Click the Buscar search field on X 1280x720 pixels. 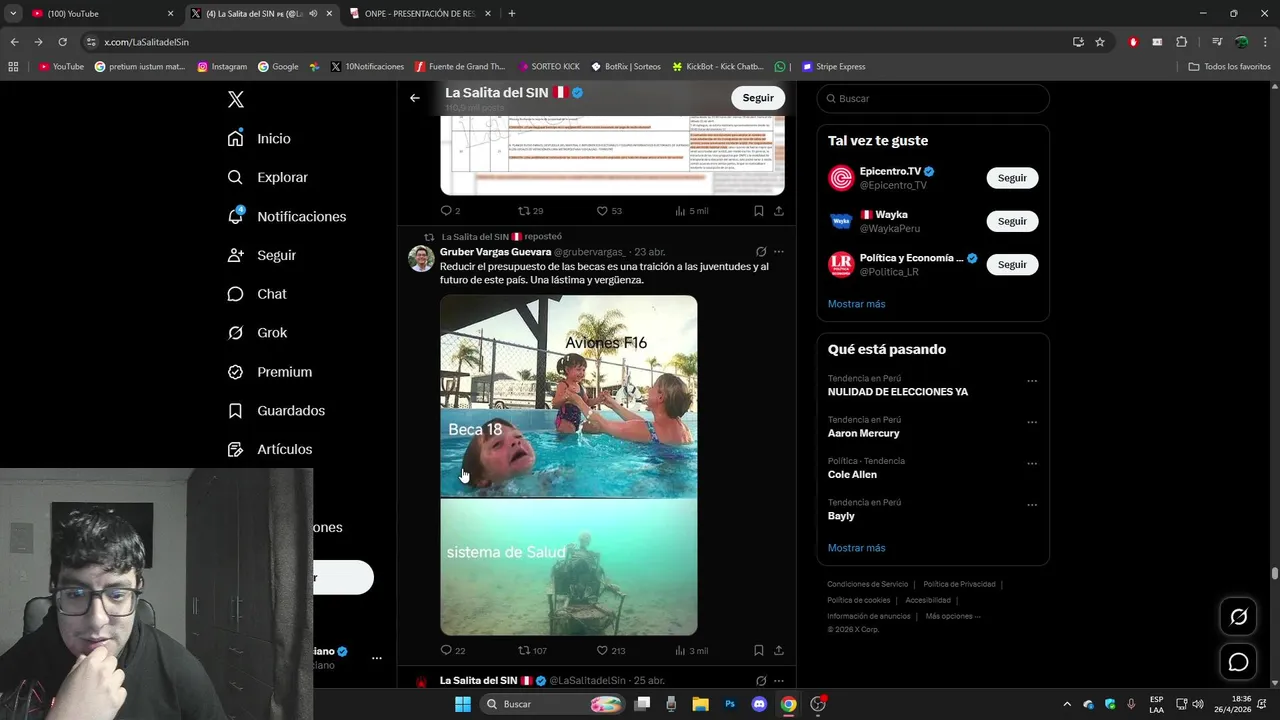tap(933, 99)
